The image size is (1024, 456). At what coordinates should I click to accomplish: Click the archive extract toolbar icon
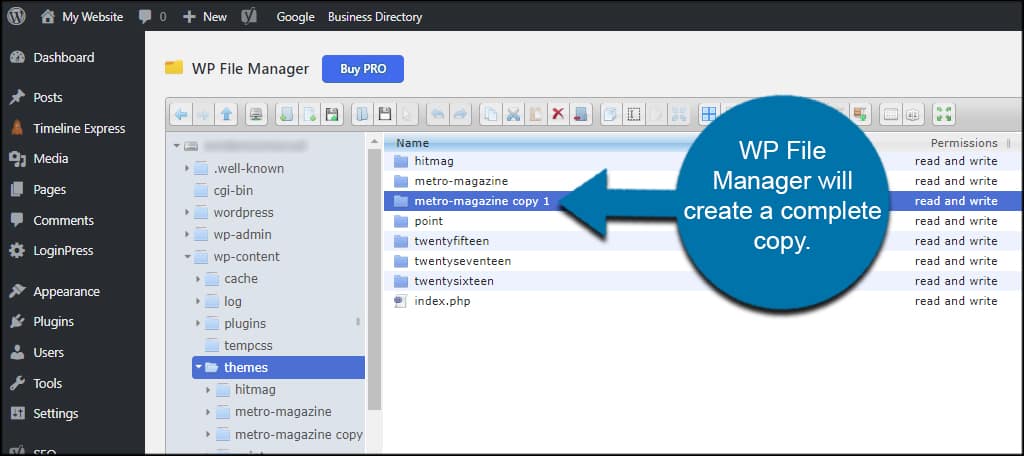pos(859,114)
